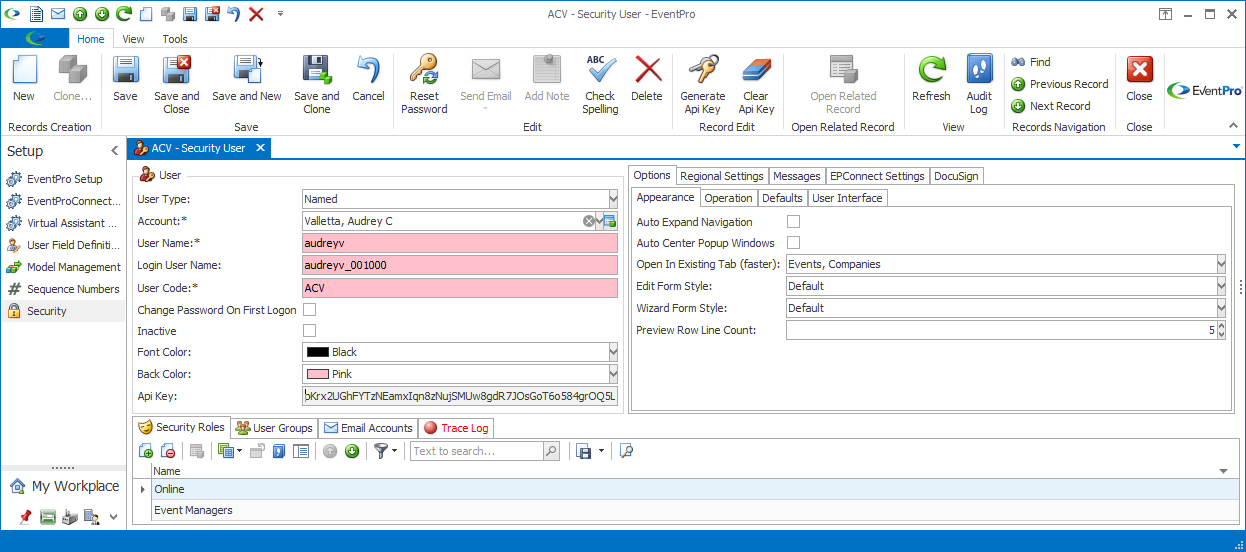Click Reset Password in the ribbon
The height and width of the screenshot is (552, 1246).
click(424, 84)
